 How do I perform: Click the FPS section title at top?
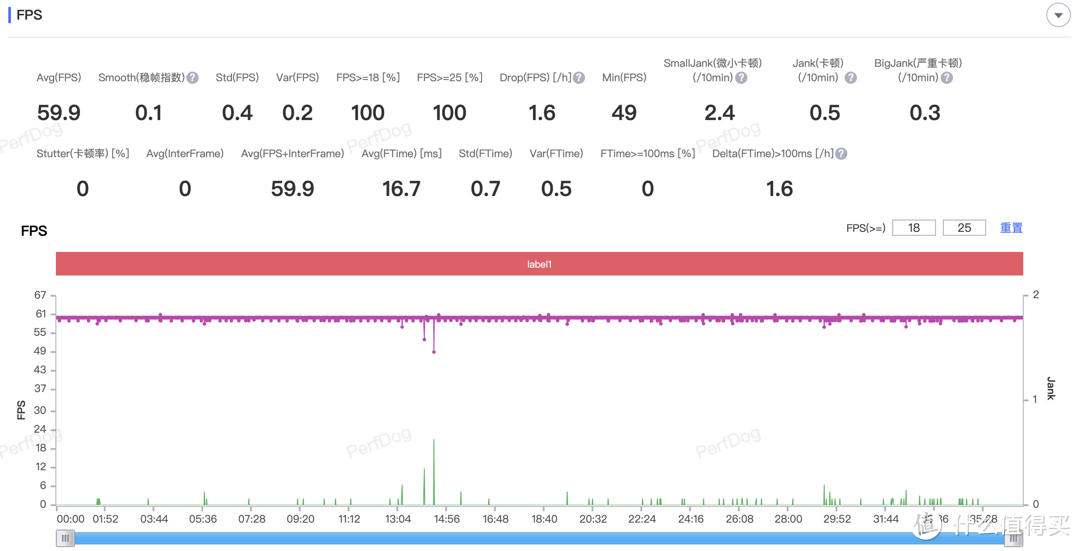click(29, 15)
